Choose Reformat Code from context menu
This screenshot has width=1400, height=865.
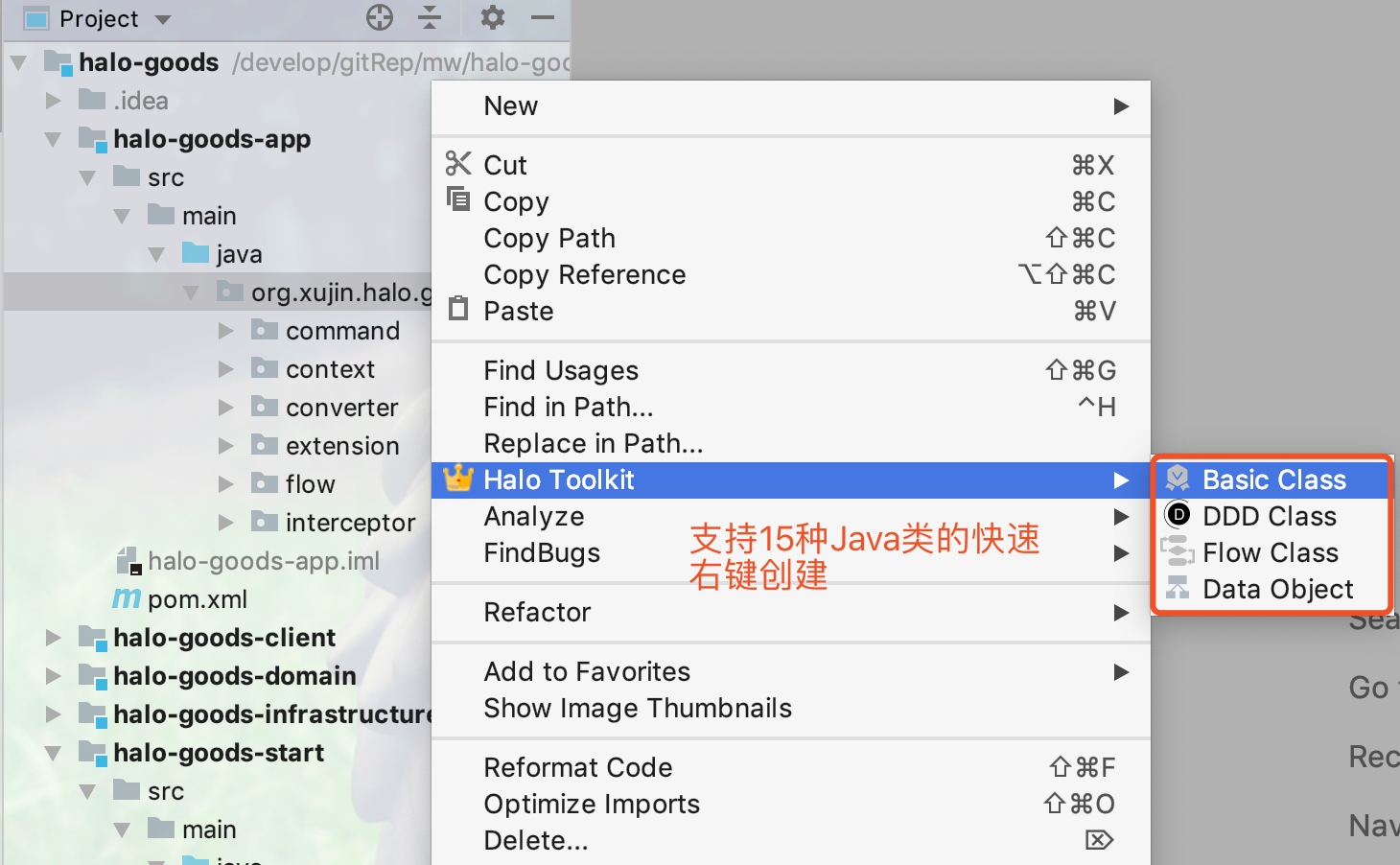click(x=577, y=767)
